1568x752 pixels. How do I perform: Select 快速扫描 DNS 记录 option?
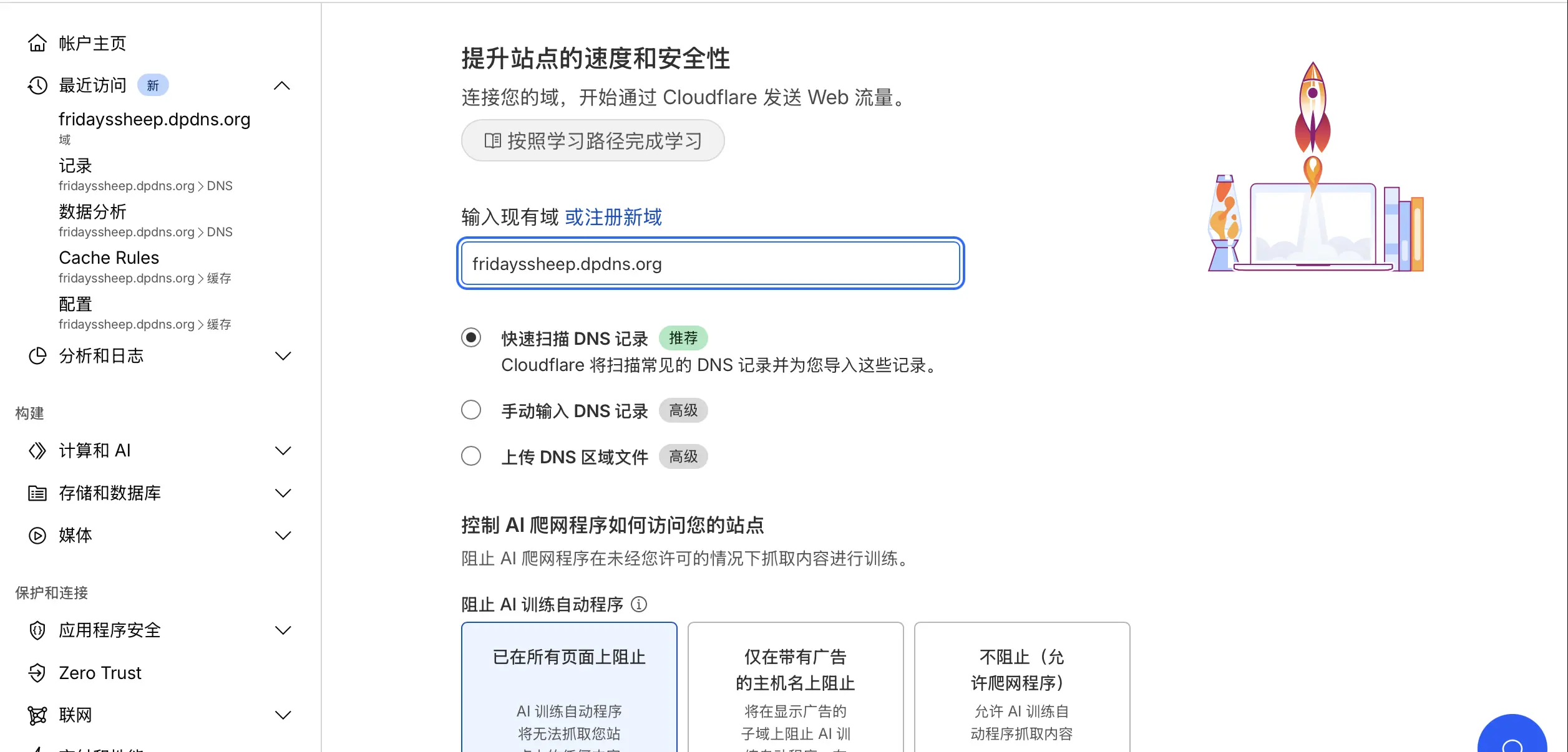(x=471, y=338)
